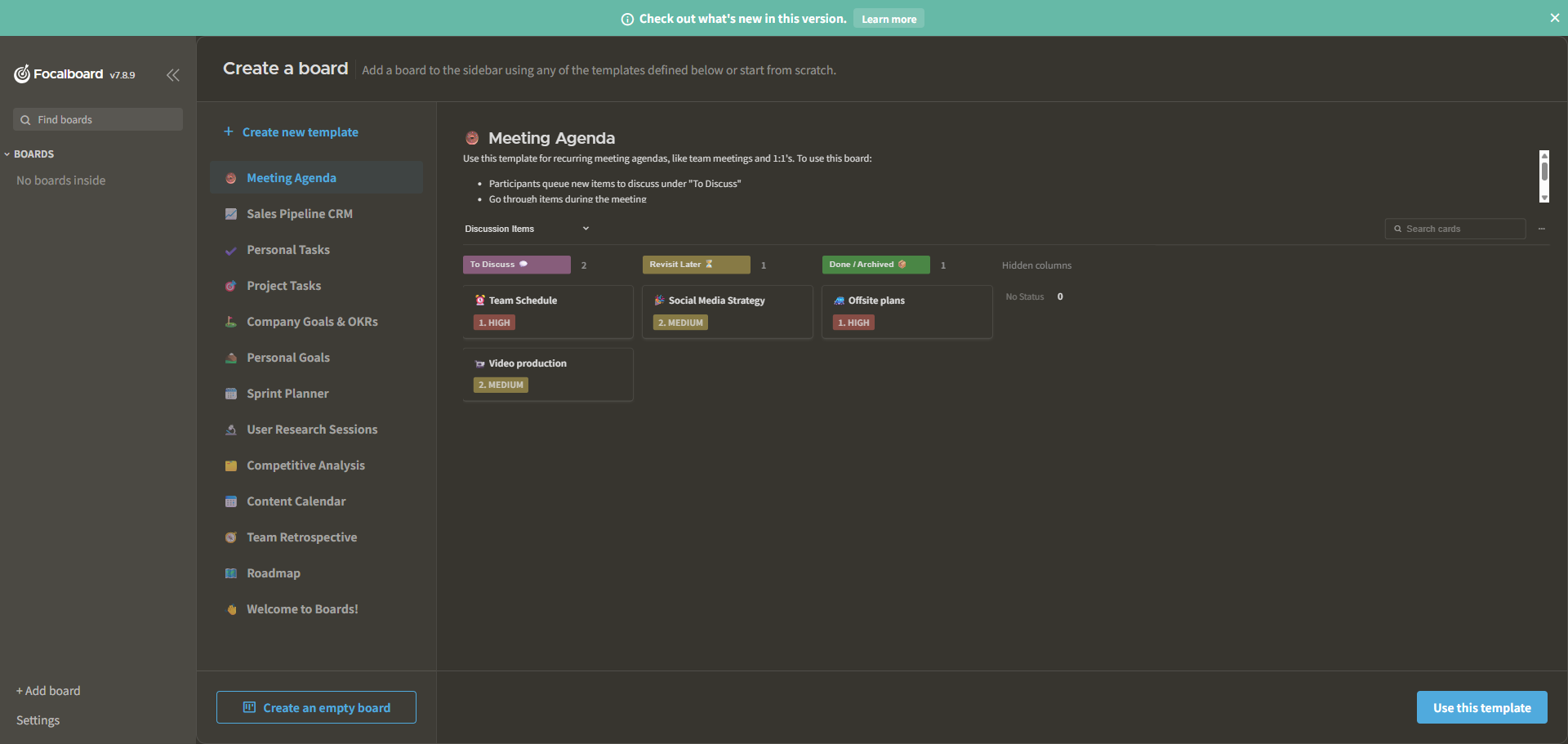Click the Learn more link
This screenshot has width=1568, height=744.
pos(889,19)
